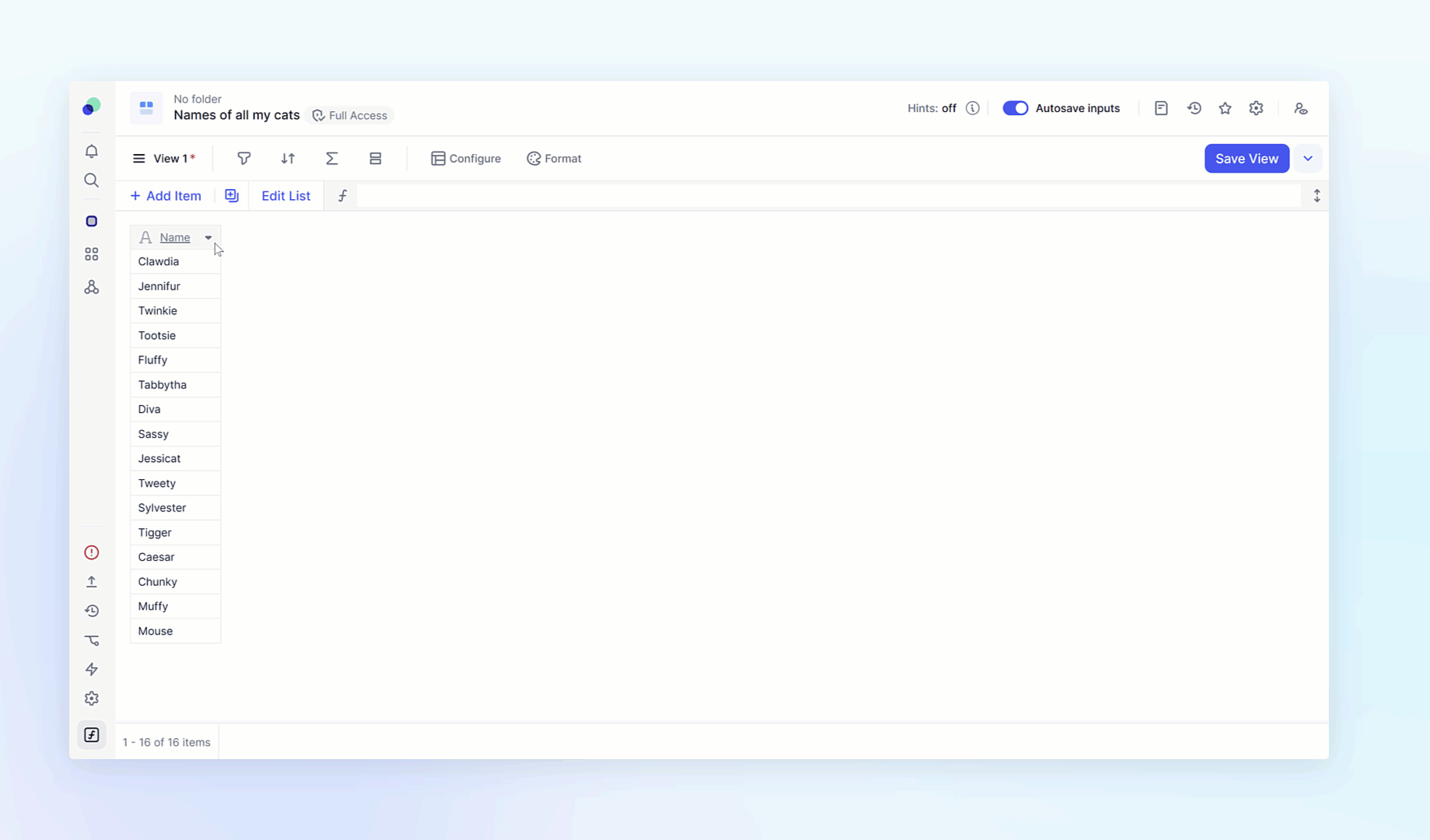The width and height of the screenshot is (1430, 840).
Task: Select the Tootsie cell
Action: pos(175,336)
